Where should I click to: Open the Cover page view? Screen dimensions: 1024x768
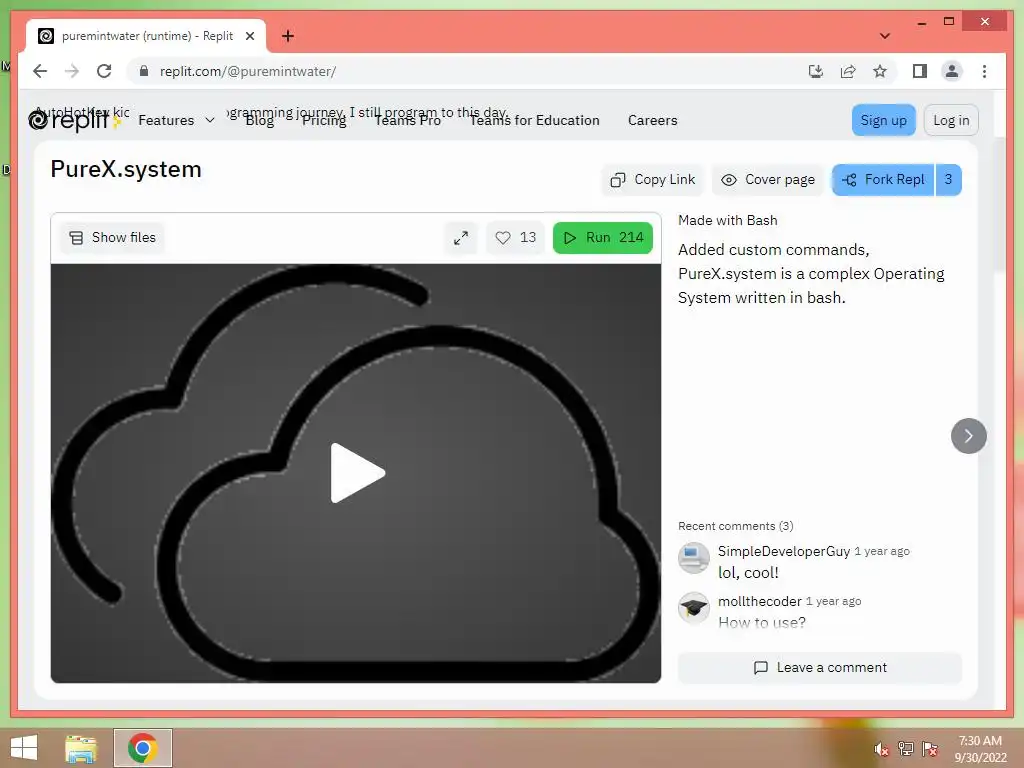(x=768, y=180)
